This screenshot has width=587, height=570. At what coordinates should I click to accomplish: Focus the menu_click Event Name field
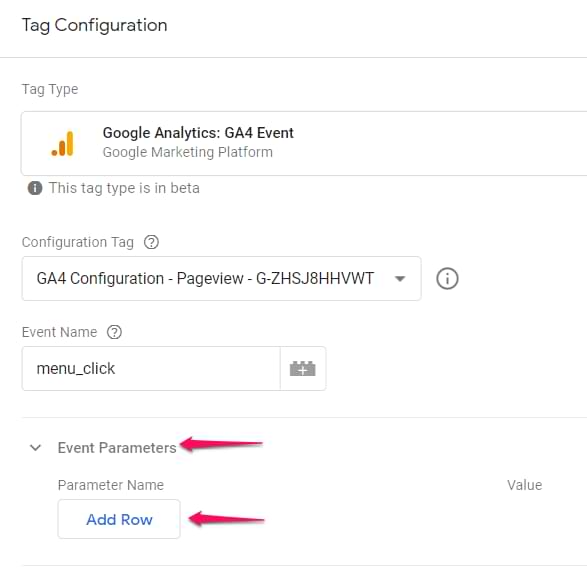pos(151,369)
